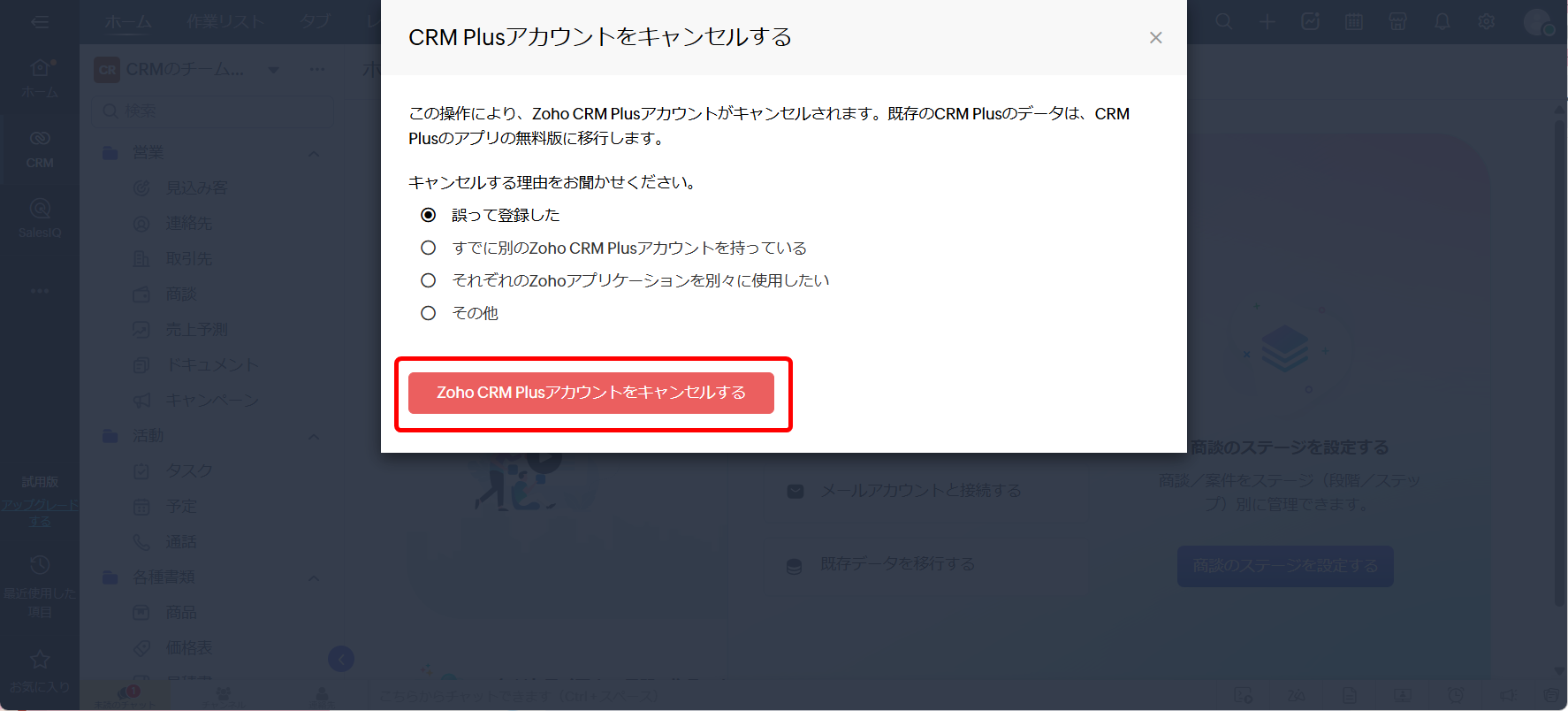Open 予定 under 活動

[181, 507]
